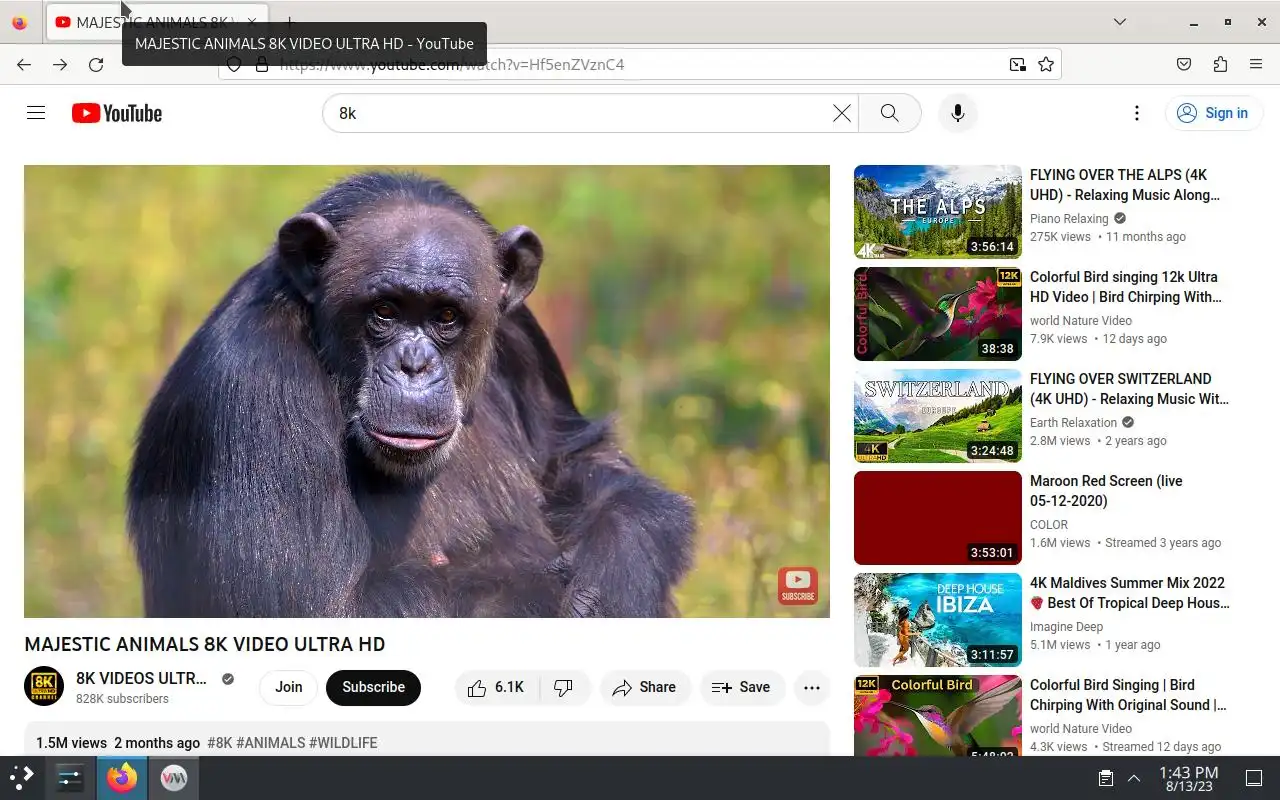Dislike the video with thumbs-down icon
The width and height of the screenshot is (1280, 800).
[x=564, y=687]
